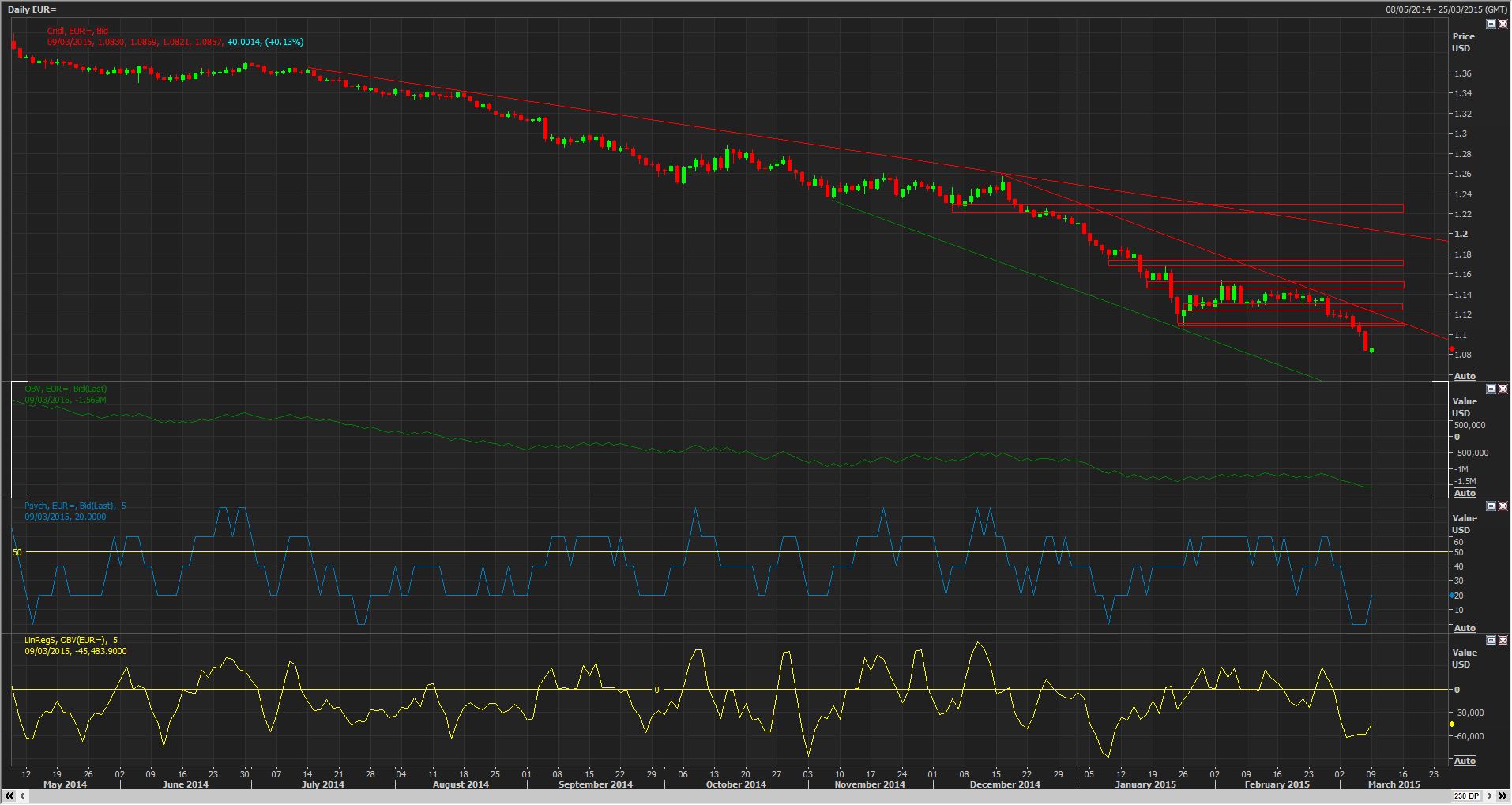Click the 50 level label on Psych pane

point(17,552)
